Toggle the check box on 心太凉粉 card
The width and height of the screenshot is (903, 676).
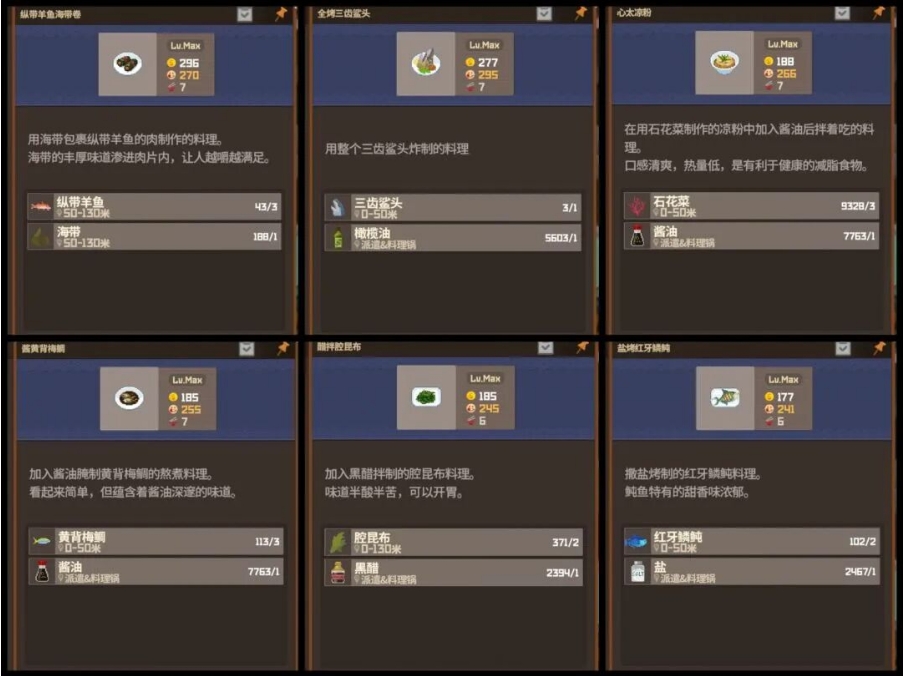843,13
